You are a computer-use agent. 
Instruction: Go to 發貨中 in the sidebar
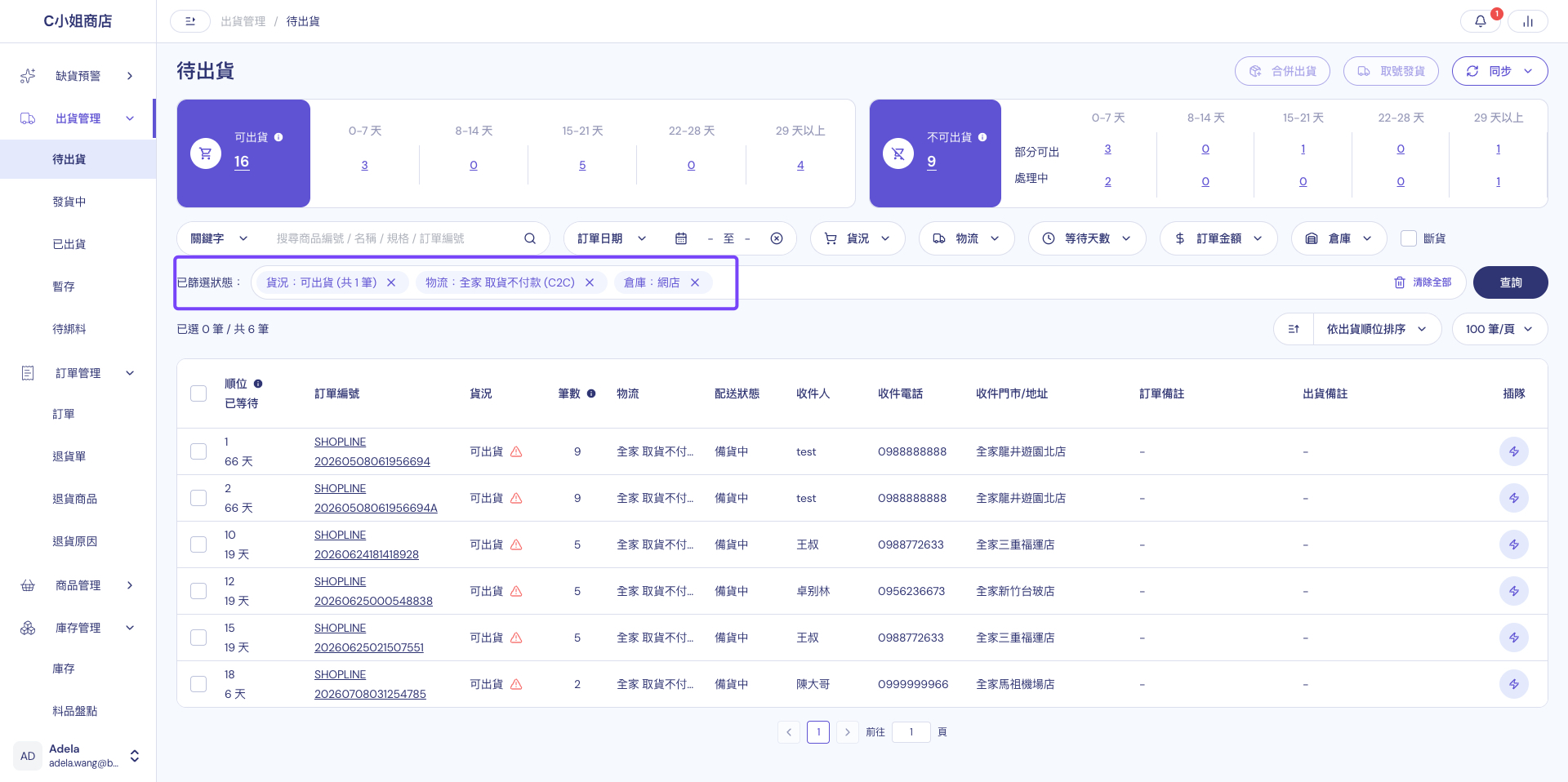click(69, 202)
